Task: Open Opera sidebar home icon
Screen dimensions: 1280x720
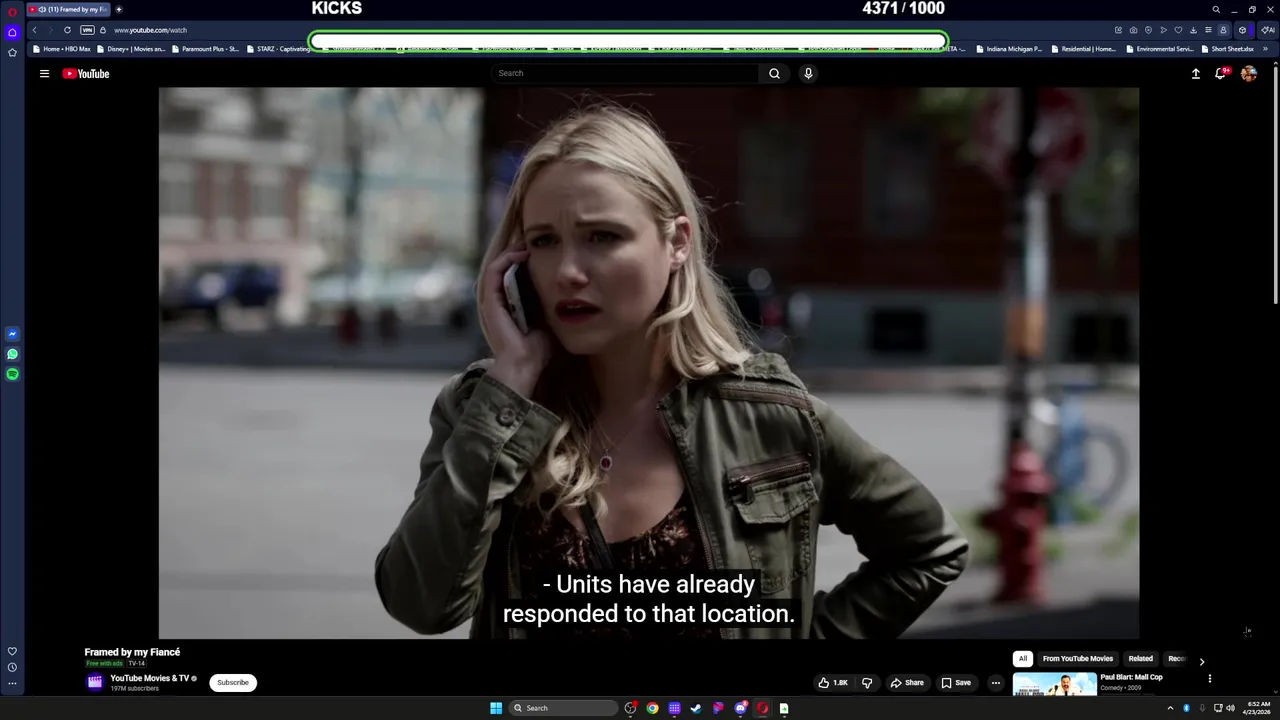Action: [x=12, y=32]
